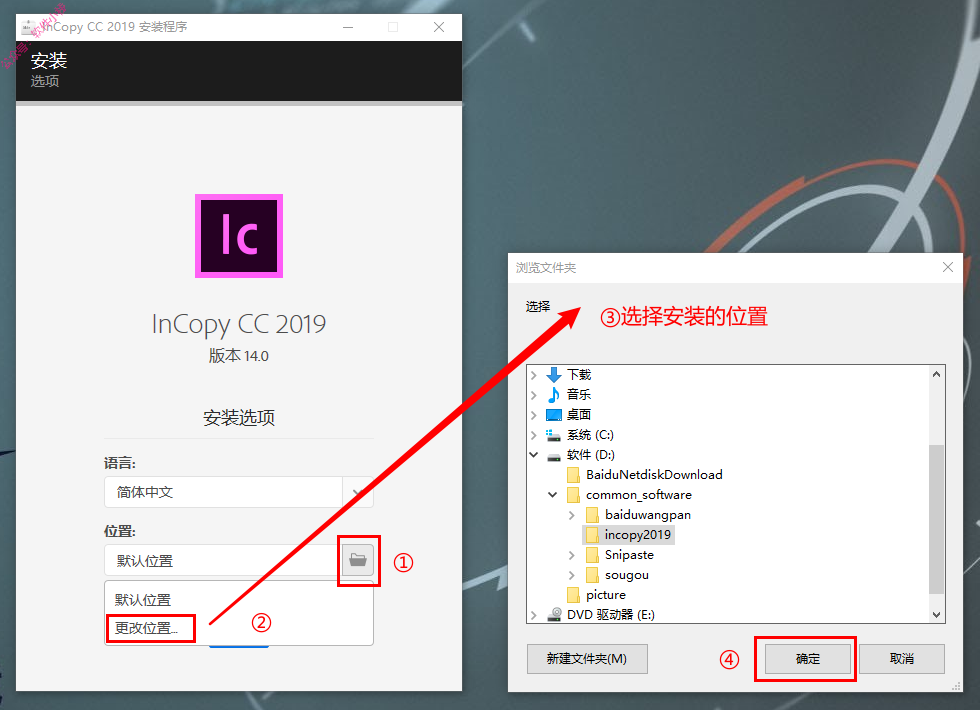Click the incopy2019 folder icon
This screenshot has width=980, height=710.
pyautogui.click(x=592, y=535)
